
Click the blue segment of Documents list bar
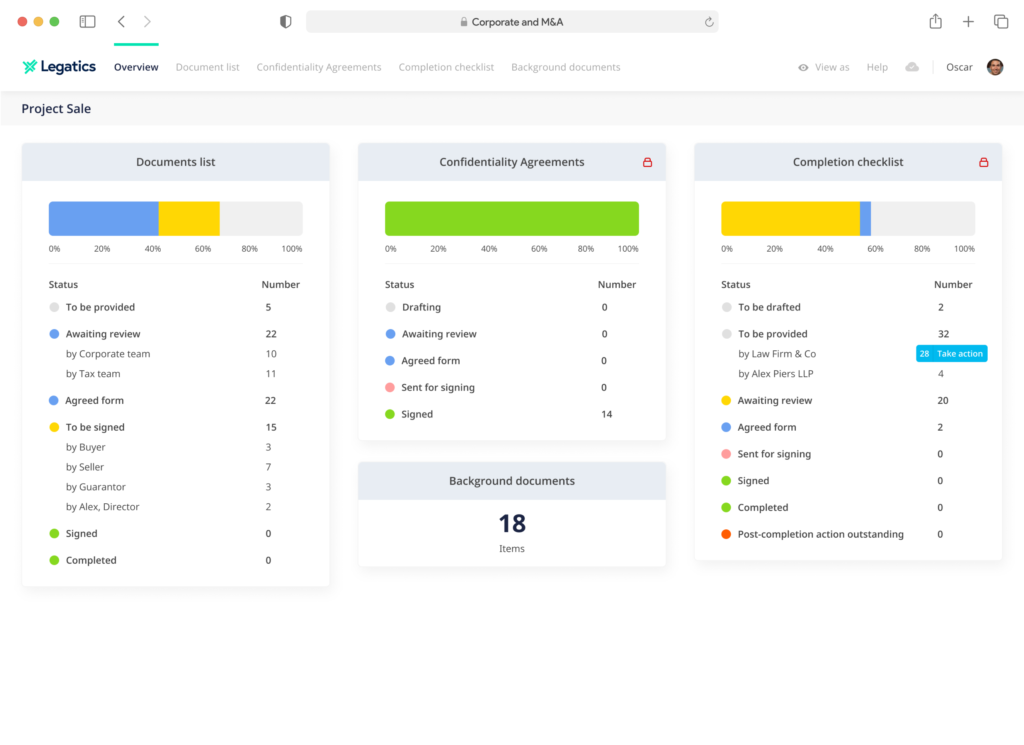tap(104, 219)
